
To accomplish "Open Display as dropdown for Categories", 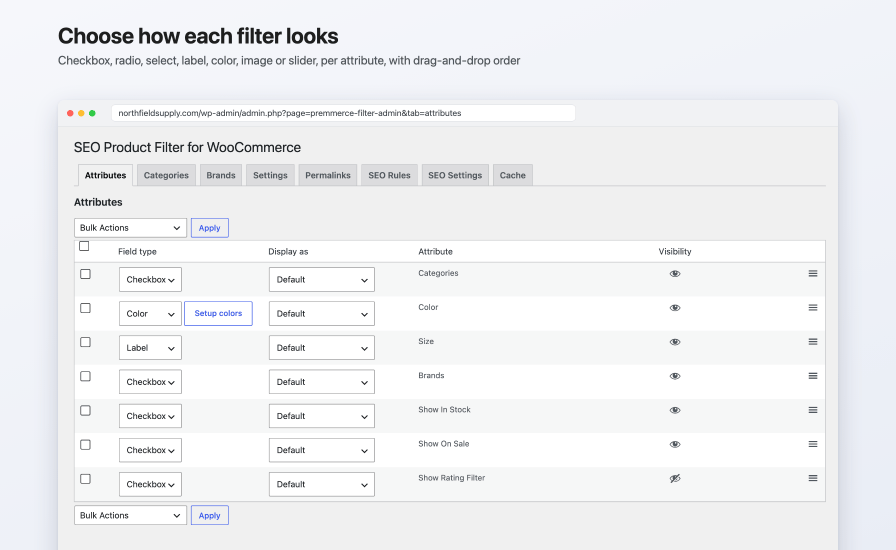I will 322,280.
